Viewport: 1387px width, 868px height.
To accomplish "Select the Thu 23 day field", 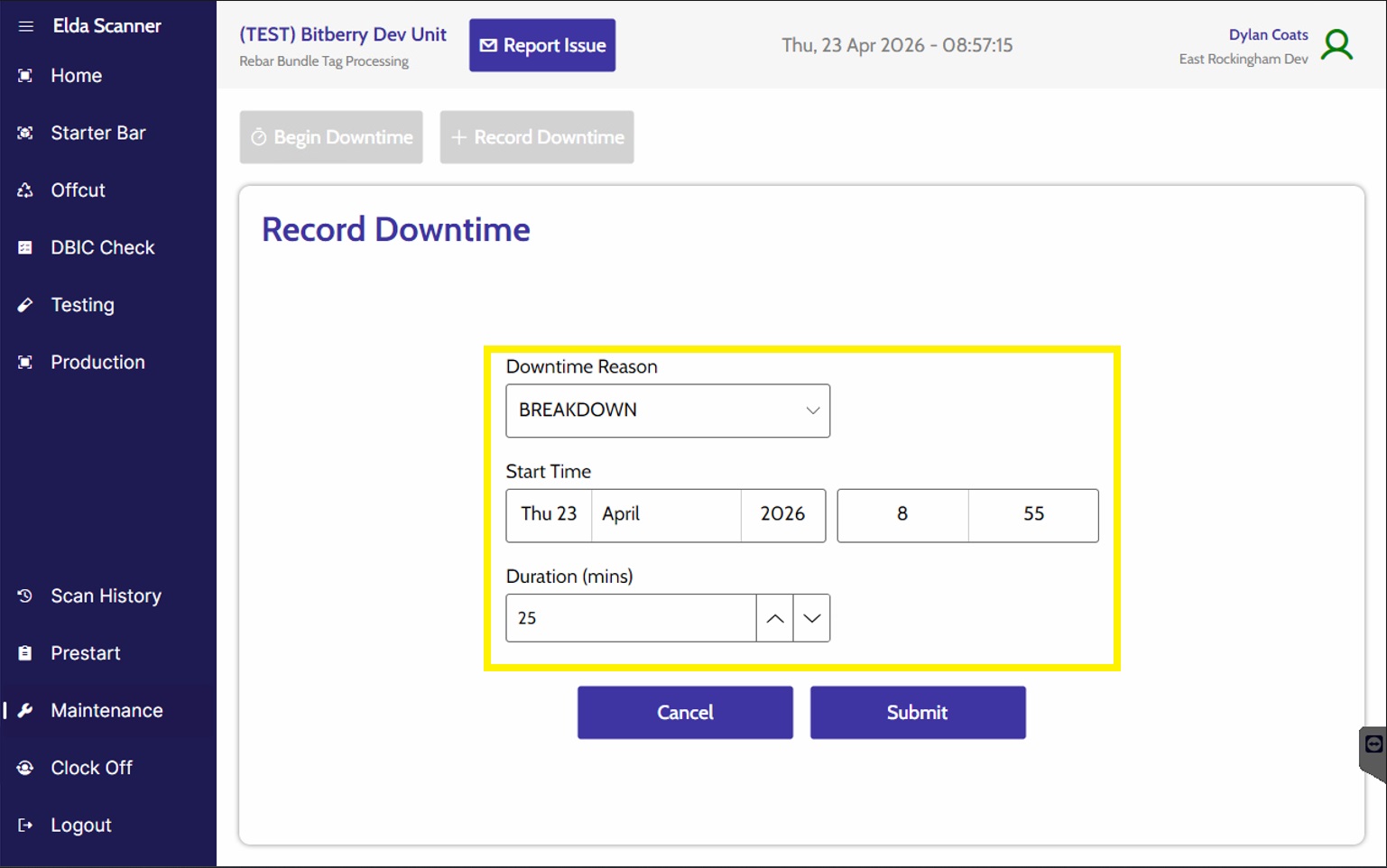I will (549, 515).
